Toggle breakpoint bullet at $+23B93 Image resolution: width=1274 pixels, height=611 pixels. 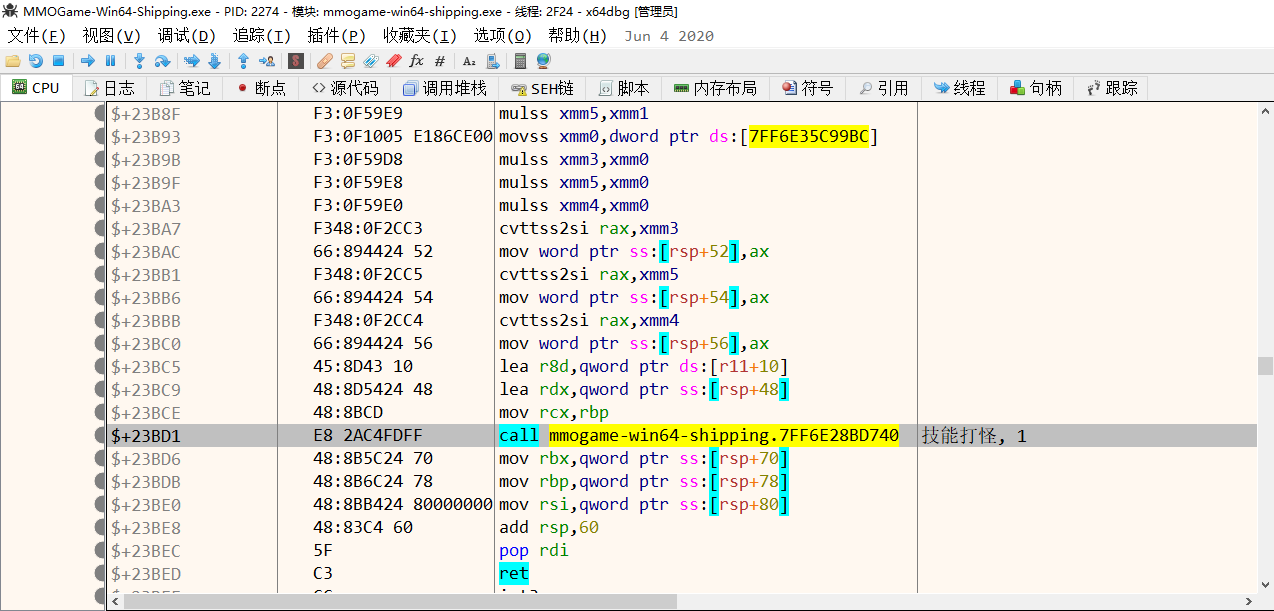tap(100, 136)
